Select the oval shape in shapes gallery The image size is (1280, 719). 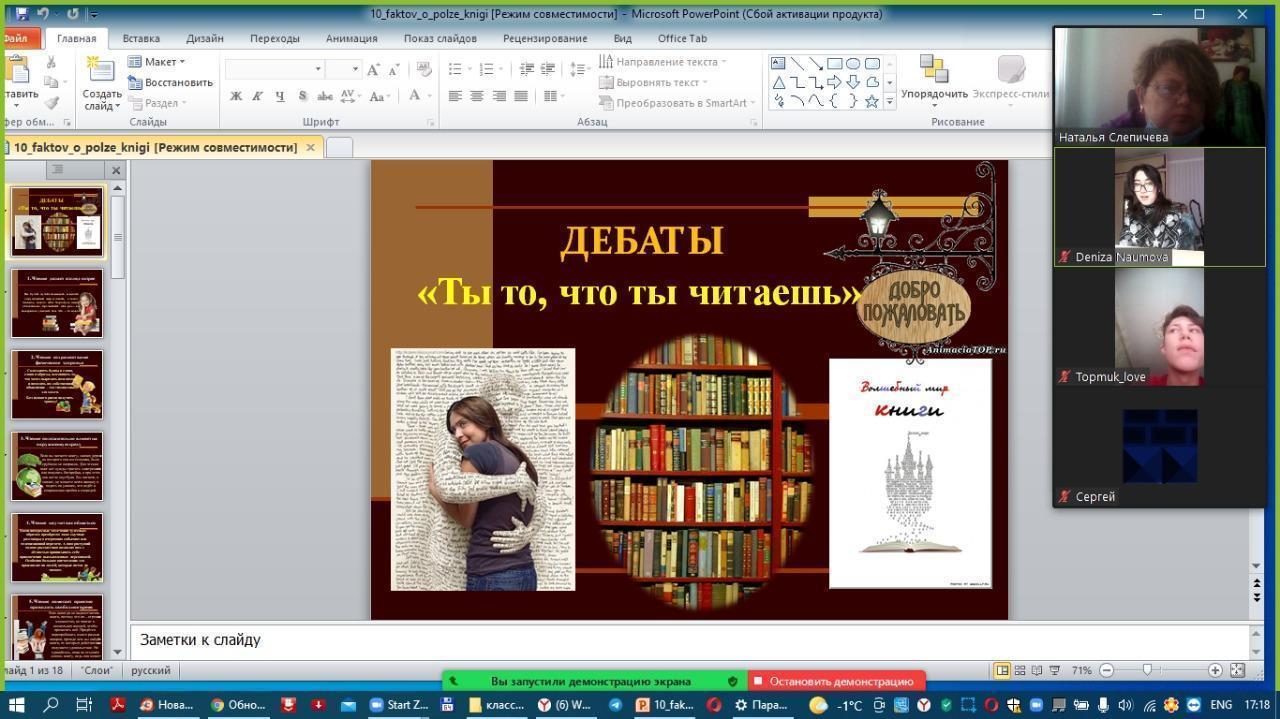[x=853, y=63]
